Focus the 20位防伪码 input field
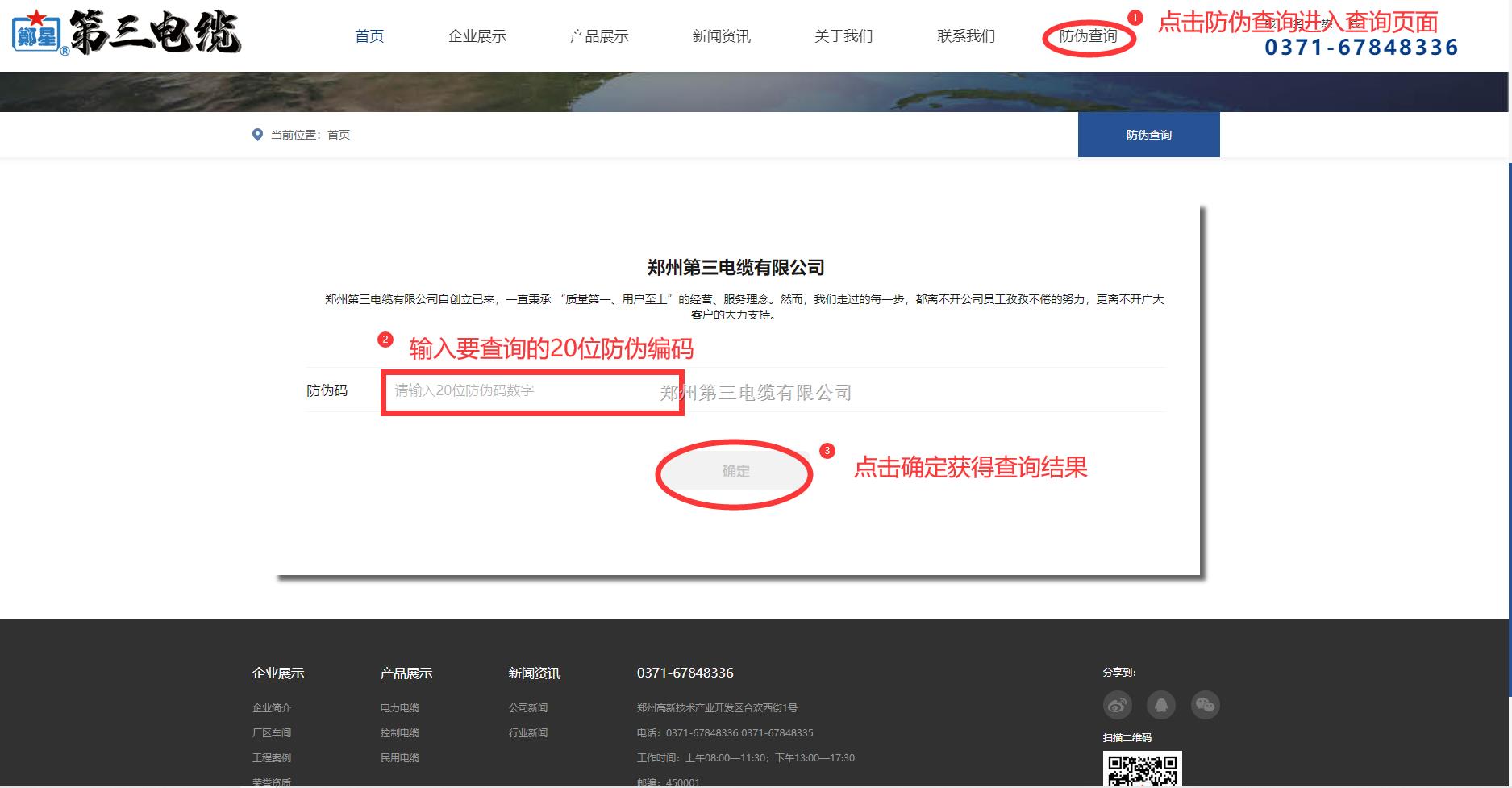The image size is (1512, 788). (532, 390)
